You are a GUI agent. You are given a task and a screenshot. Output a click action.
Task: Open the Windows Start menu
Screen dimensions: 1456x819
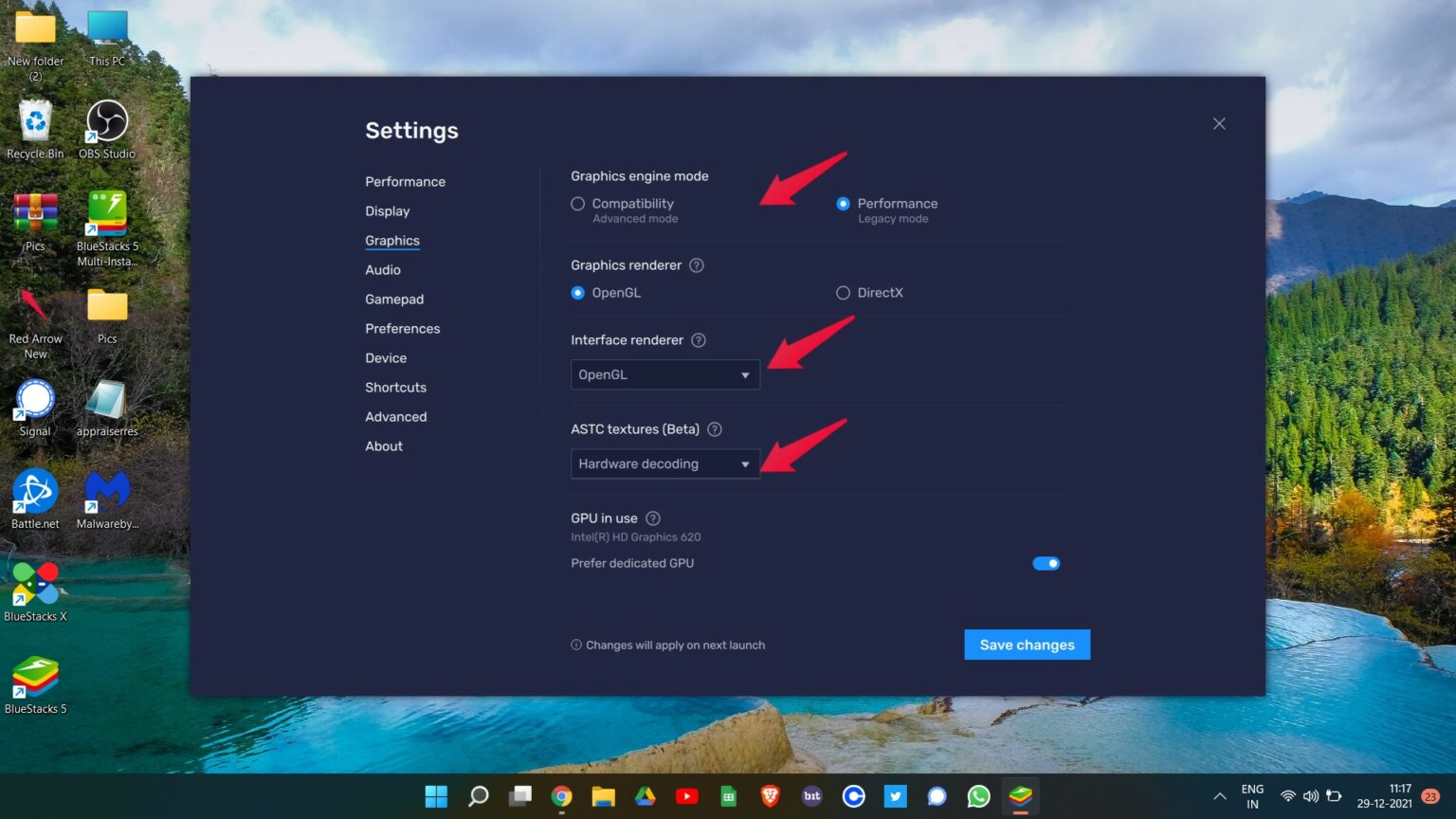coord(436,796)
